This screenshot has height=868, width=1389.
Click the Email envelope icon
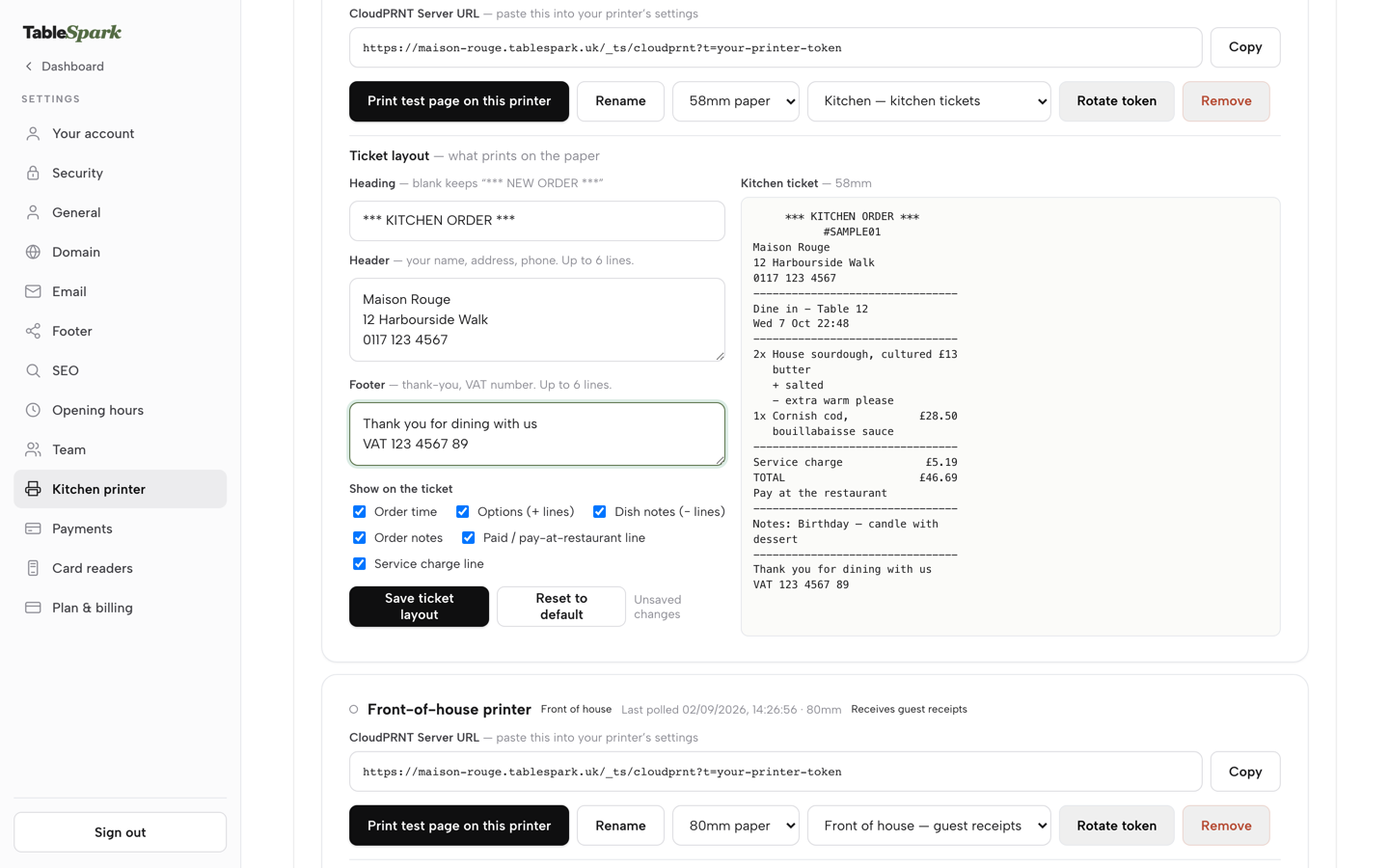(33, 292)
